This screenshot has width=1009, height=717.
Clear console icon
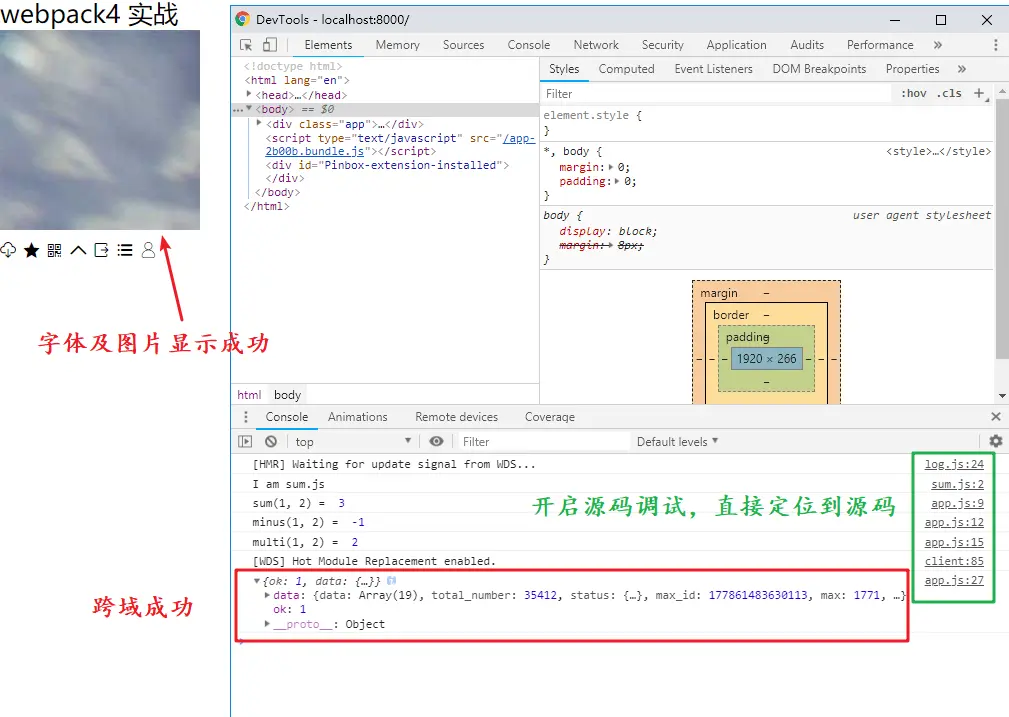click(x=271, y=442)
